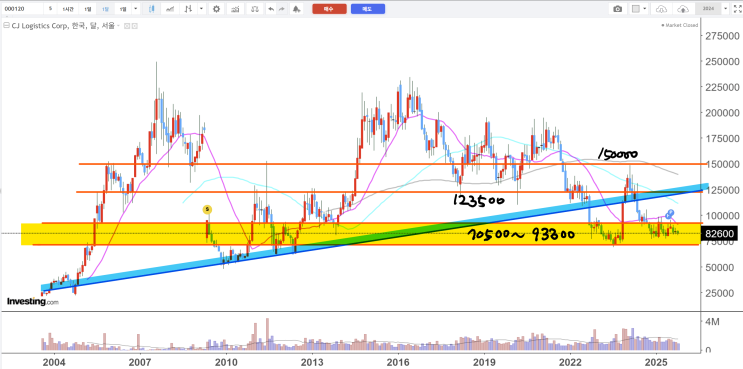743x369 pixels.
Task: Select the highlighted 1달 (1 month) interval
Action: click(x=105, y=9)
